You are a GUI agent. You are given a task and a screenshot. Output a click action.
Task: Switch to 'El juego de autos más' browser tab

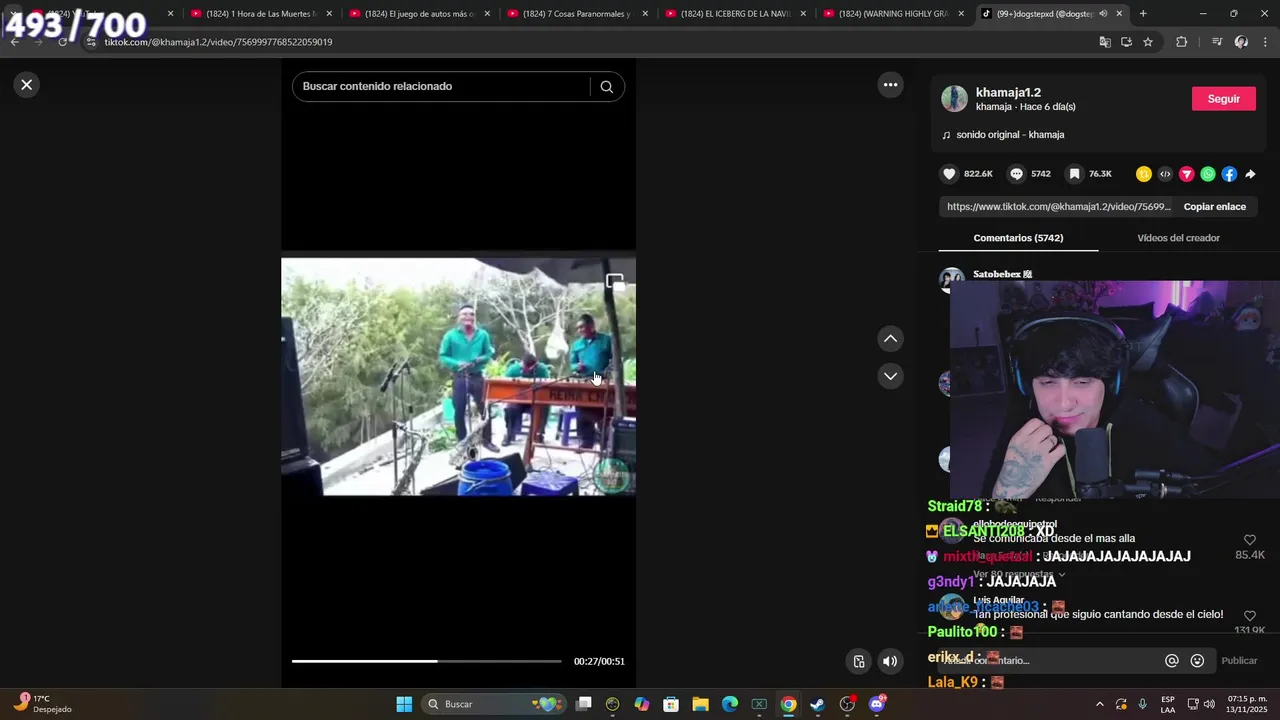[419, 14]
